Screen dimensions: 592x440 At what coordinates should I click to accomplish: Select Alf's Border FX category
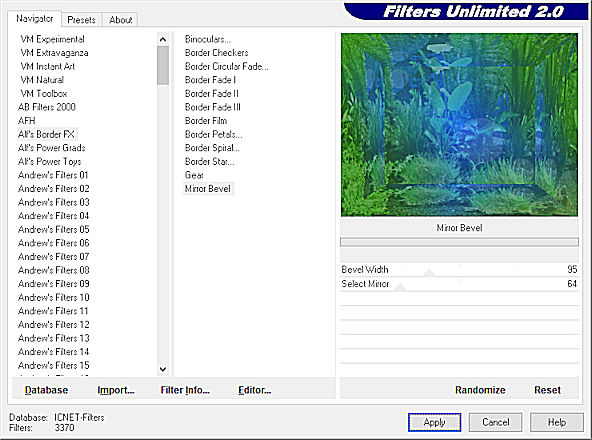(x=47, y=134)
